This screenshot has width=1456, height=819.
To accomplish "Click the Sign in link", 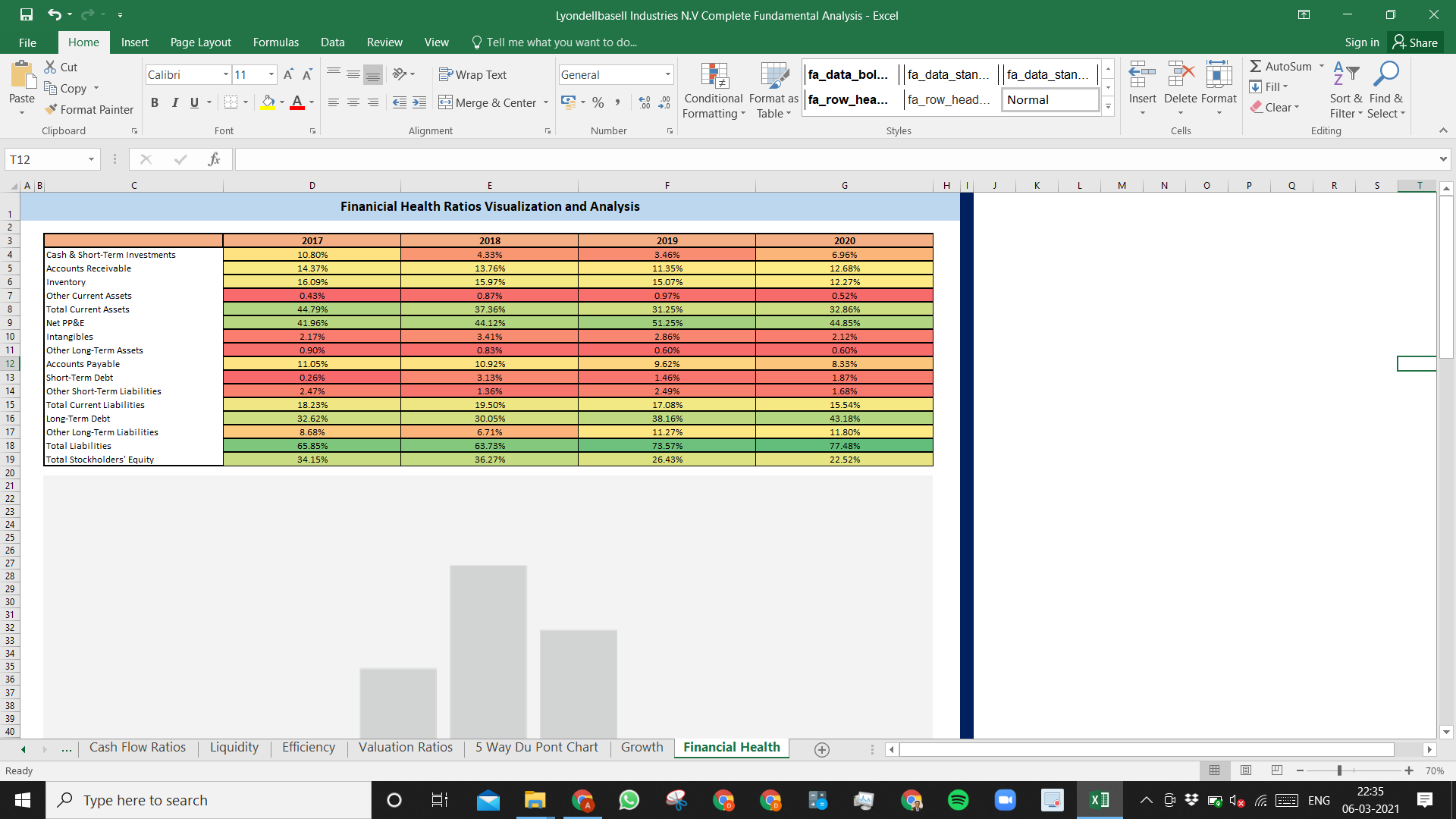I will [1361, 42].
